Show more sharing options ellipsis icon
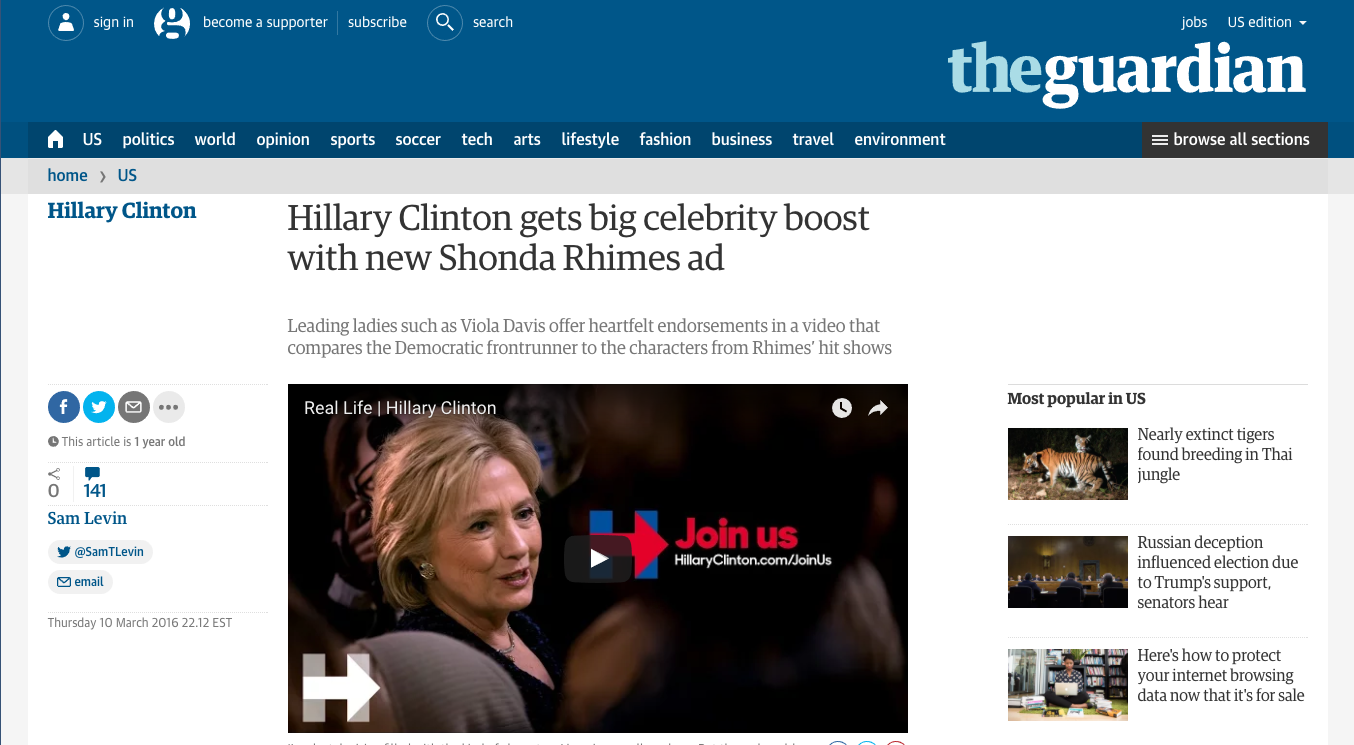This screenshot has height=745, width=1354. (169, 407)
